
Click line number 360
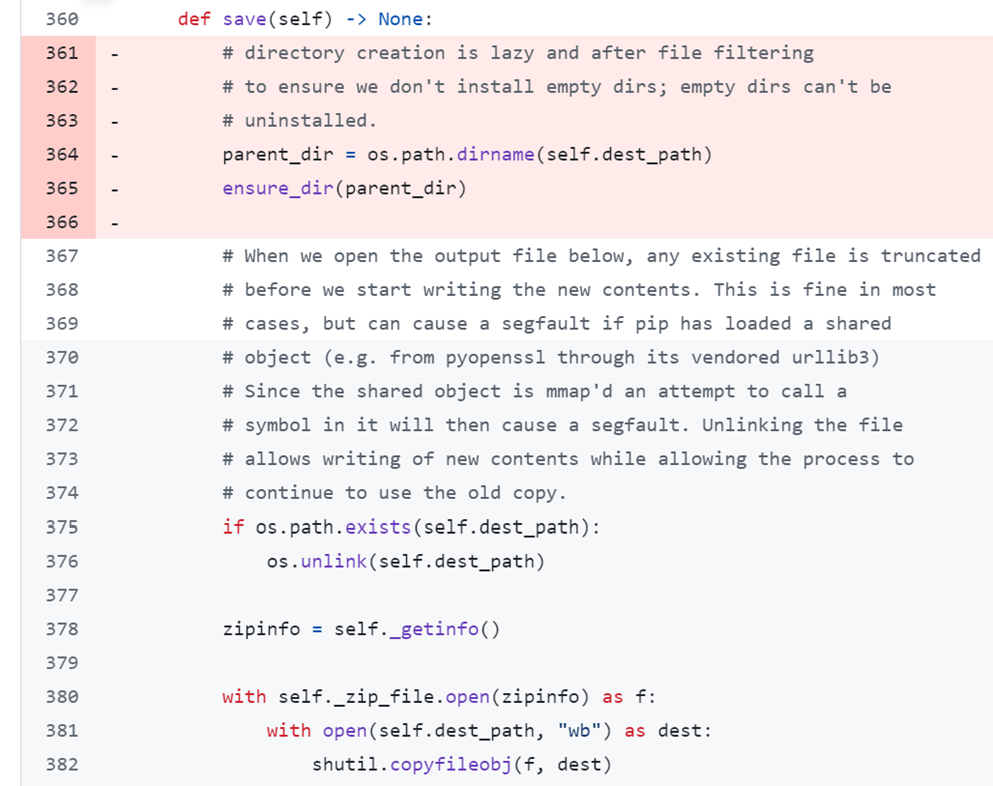pos(62,19)
